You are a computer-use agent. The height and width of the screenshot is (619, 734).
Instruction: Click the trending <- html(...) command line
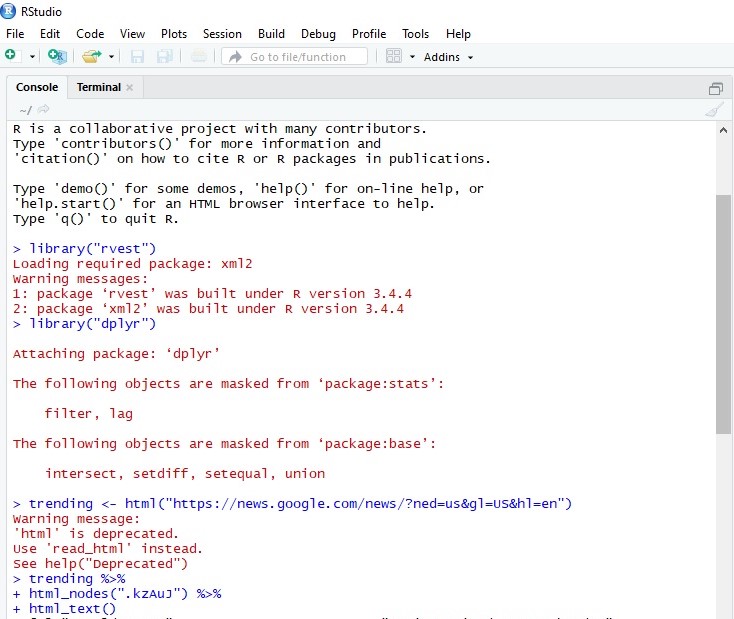(292, 504)
